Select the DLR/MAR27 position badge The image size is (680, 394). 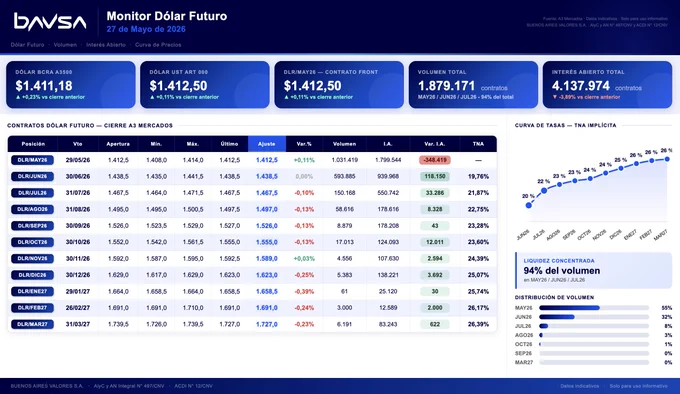point(33,324)
